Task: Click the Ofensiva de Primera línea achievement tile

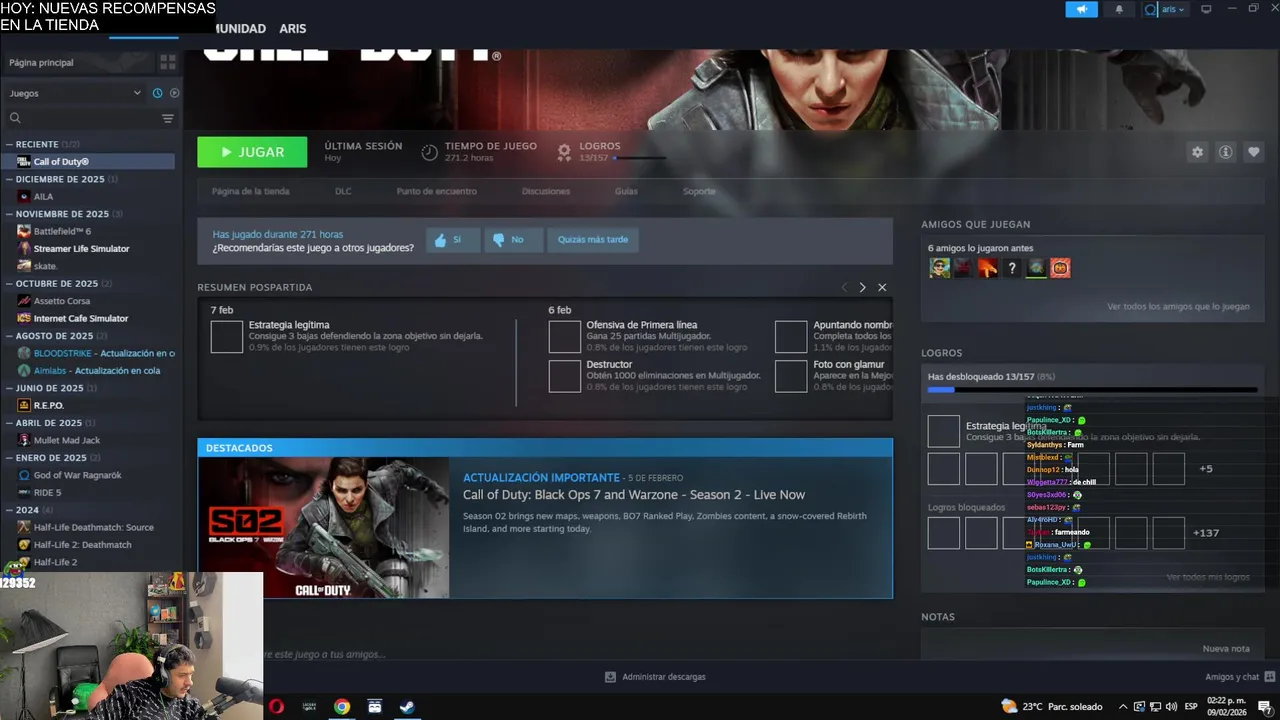Action: pyautogui.click(x=565, y=337)
